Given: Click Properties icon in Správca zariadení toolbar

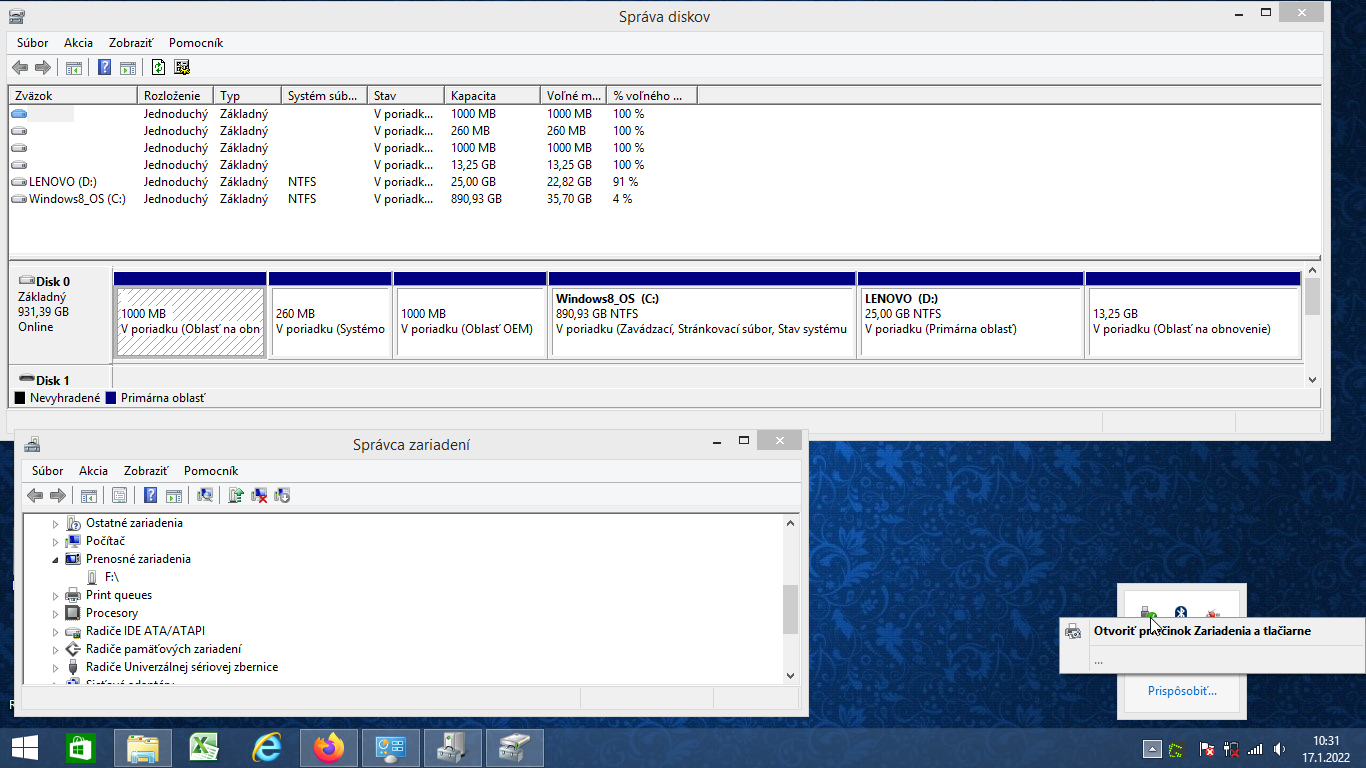Looking at the screenshot, I should point(119,495).
